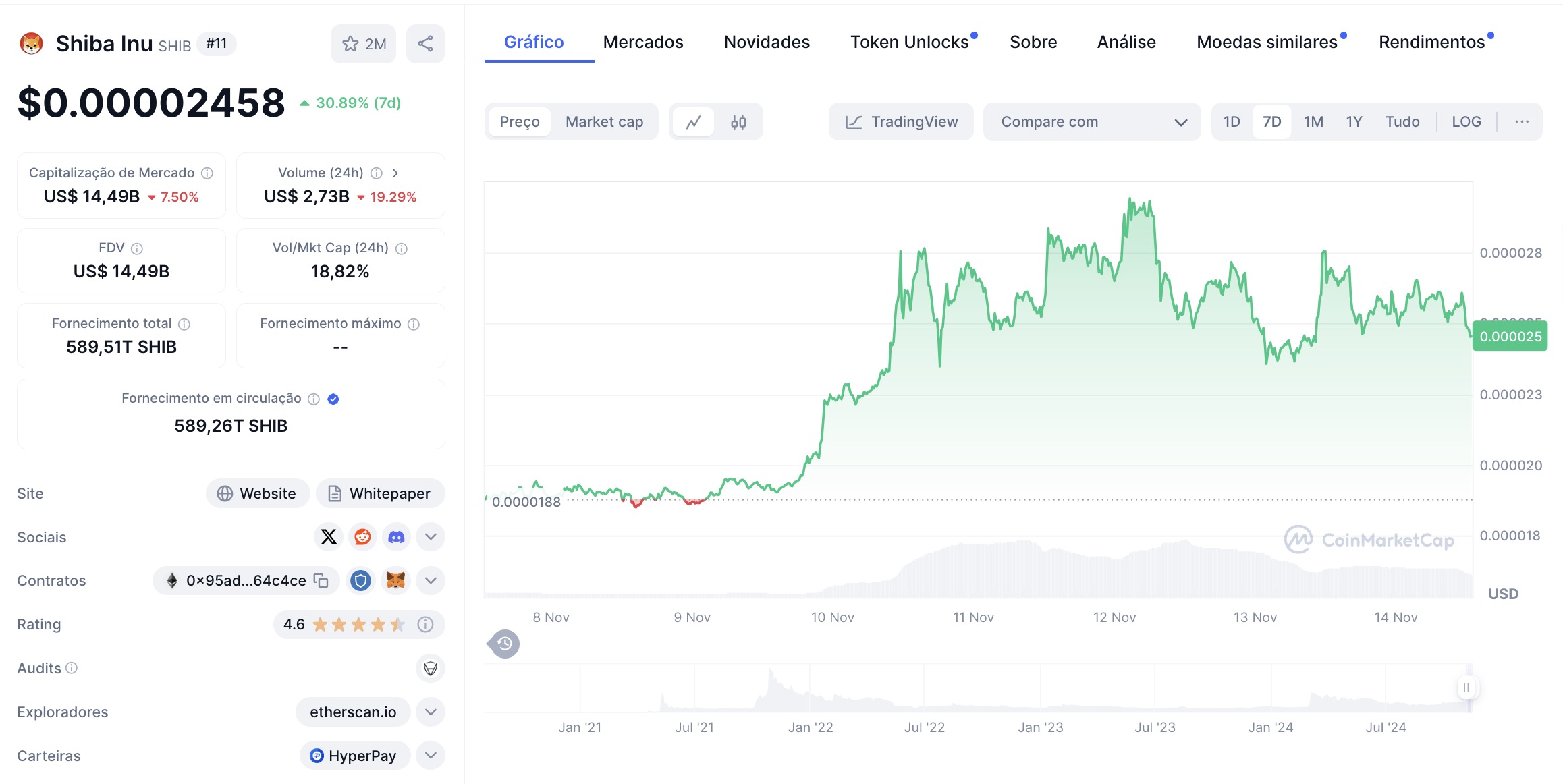Expand the Exploradores list

431,712
